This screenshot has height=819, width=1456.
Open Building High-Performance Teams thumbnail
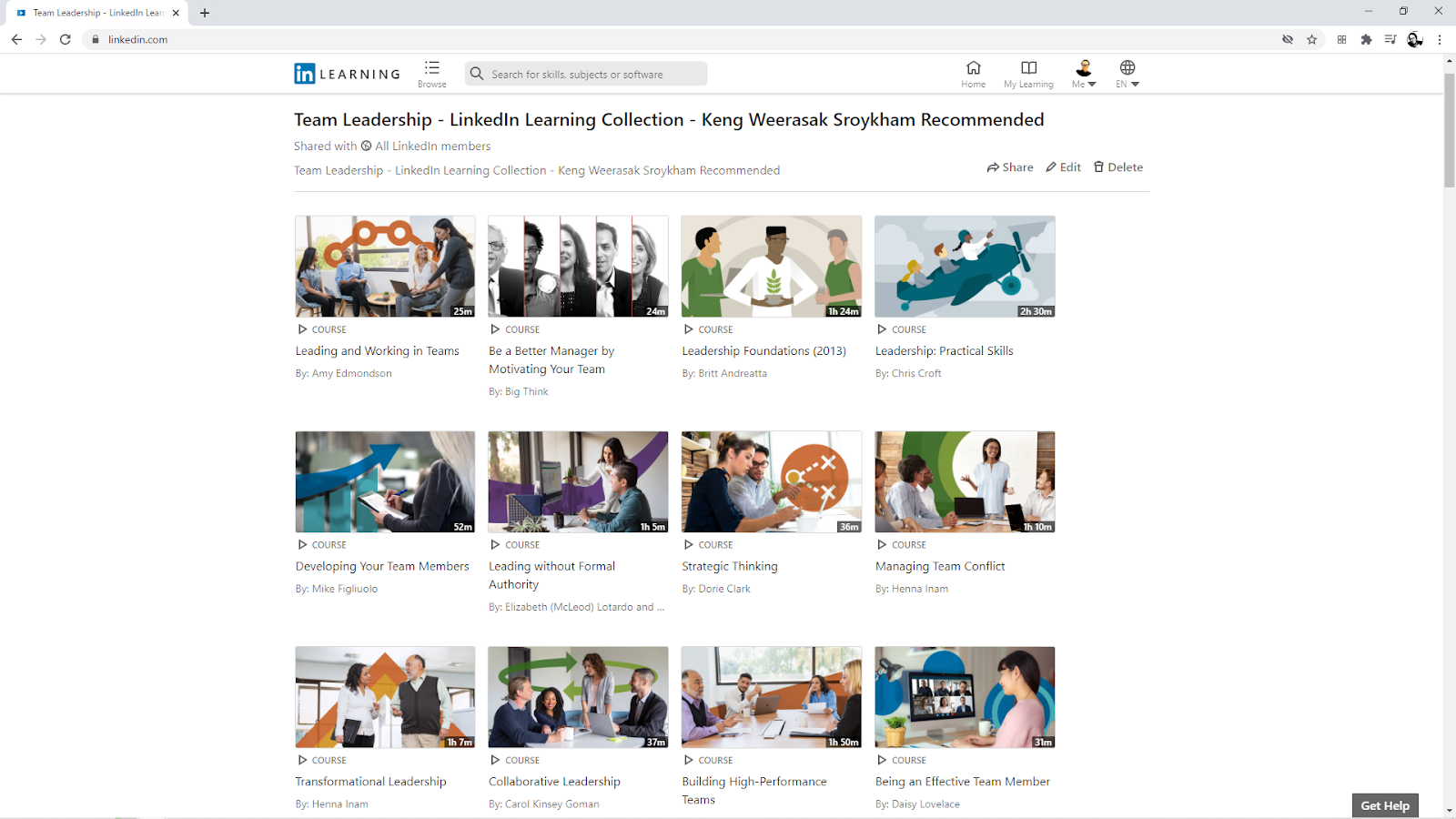click(x=772, y=698)
